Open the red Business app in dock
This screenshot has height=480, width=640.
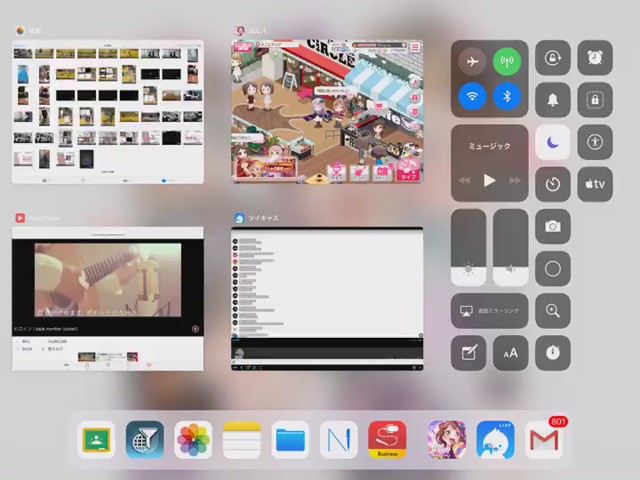[387, 440]
